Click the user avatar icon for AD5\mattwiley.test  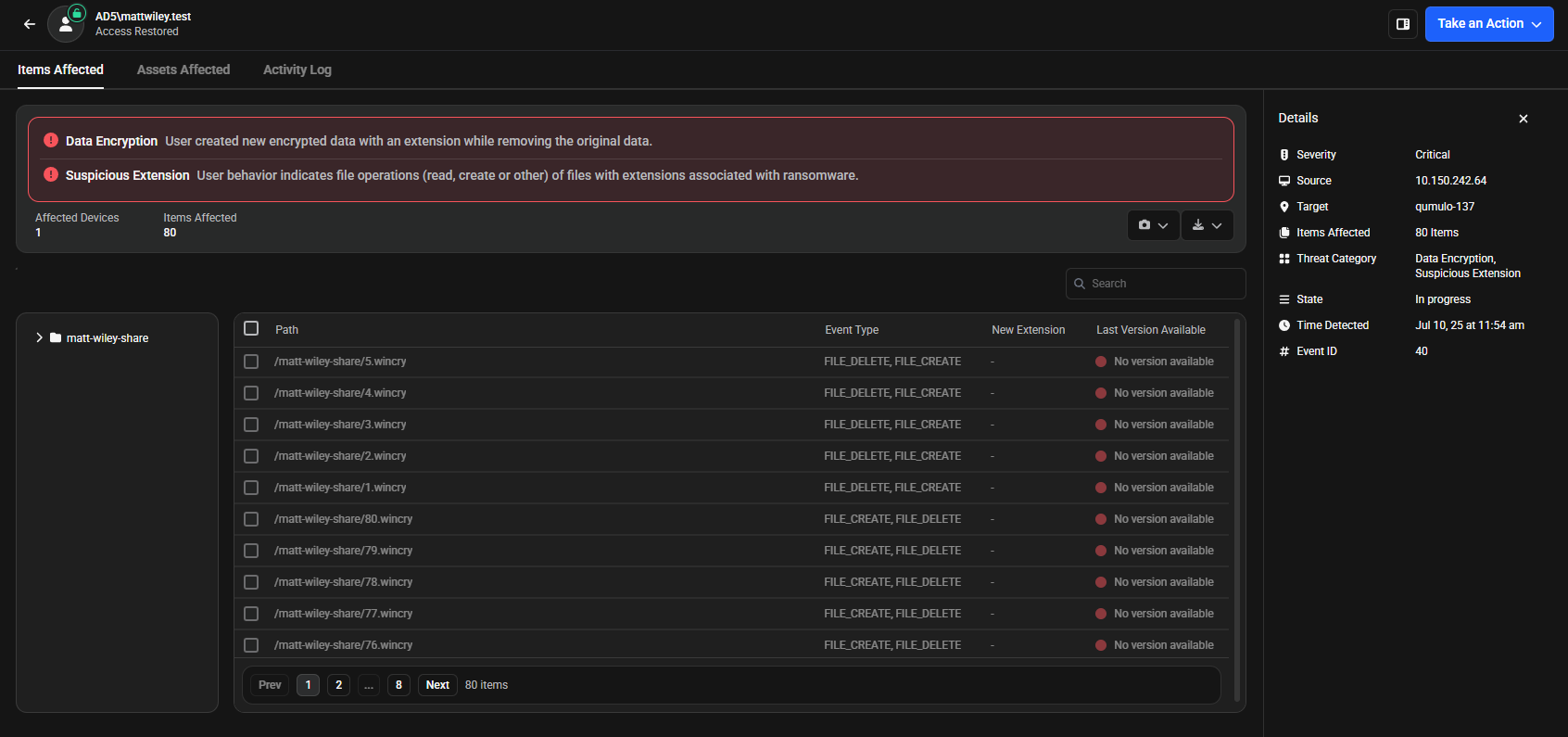66,25
